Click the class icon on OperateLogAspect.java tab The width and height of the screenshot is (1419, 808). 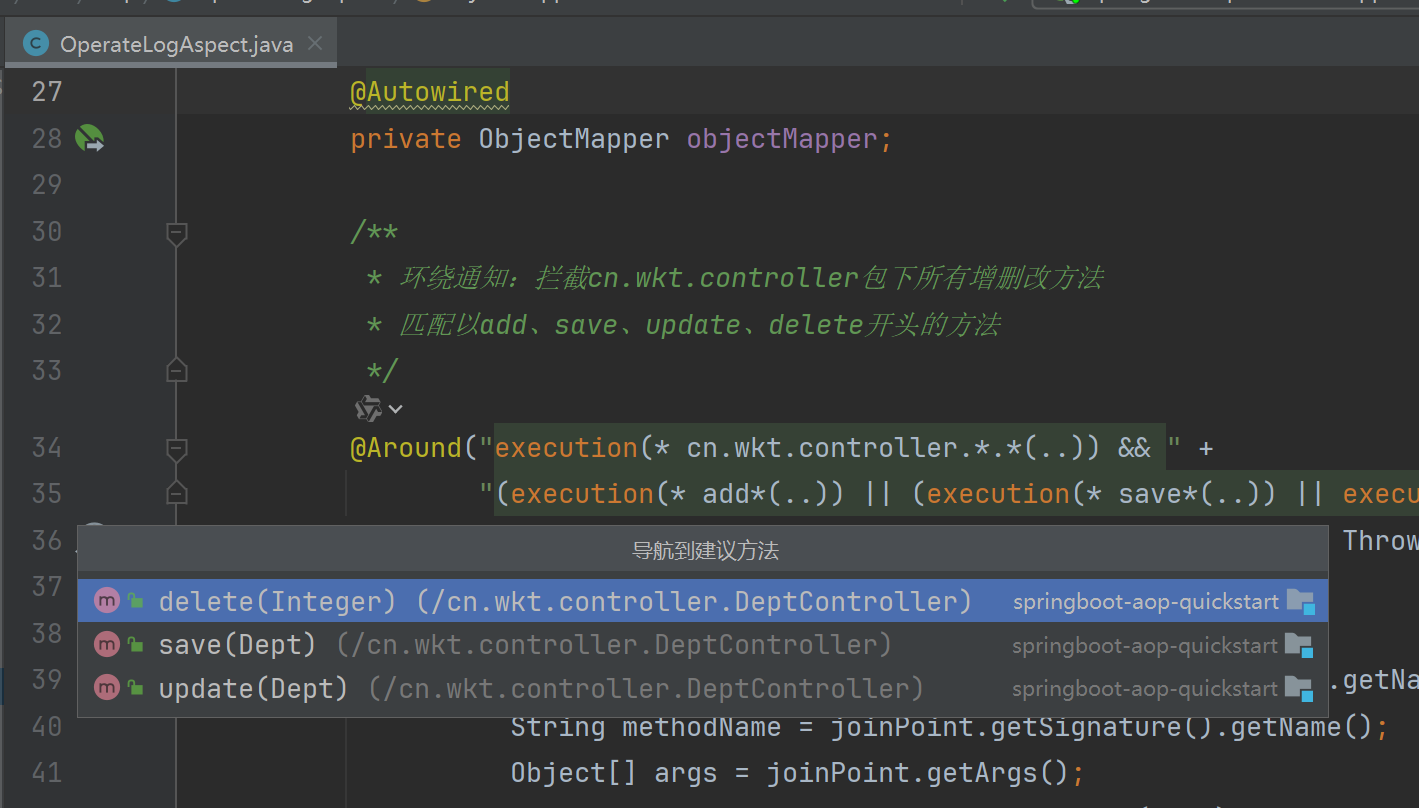pos(36,44)
